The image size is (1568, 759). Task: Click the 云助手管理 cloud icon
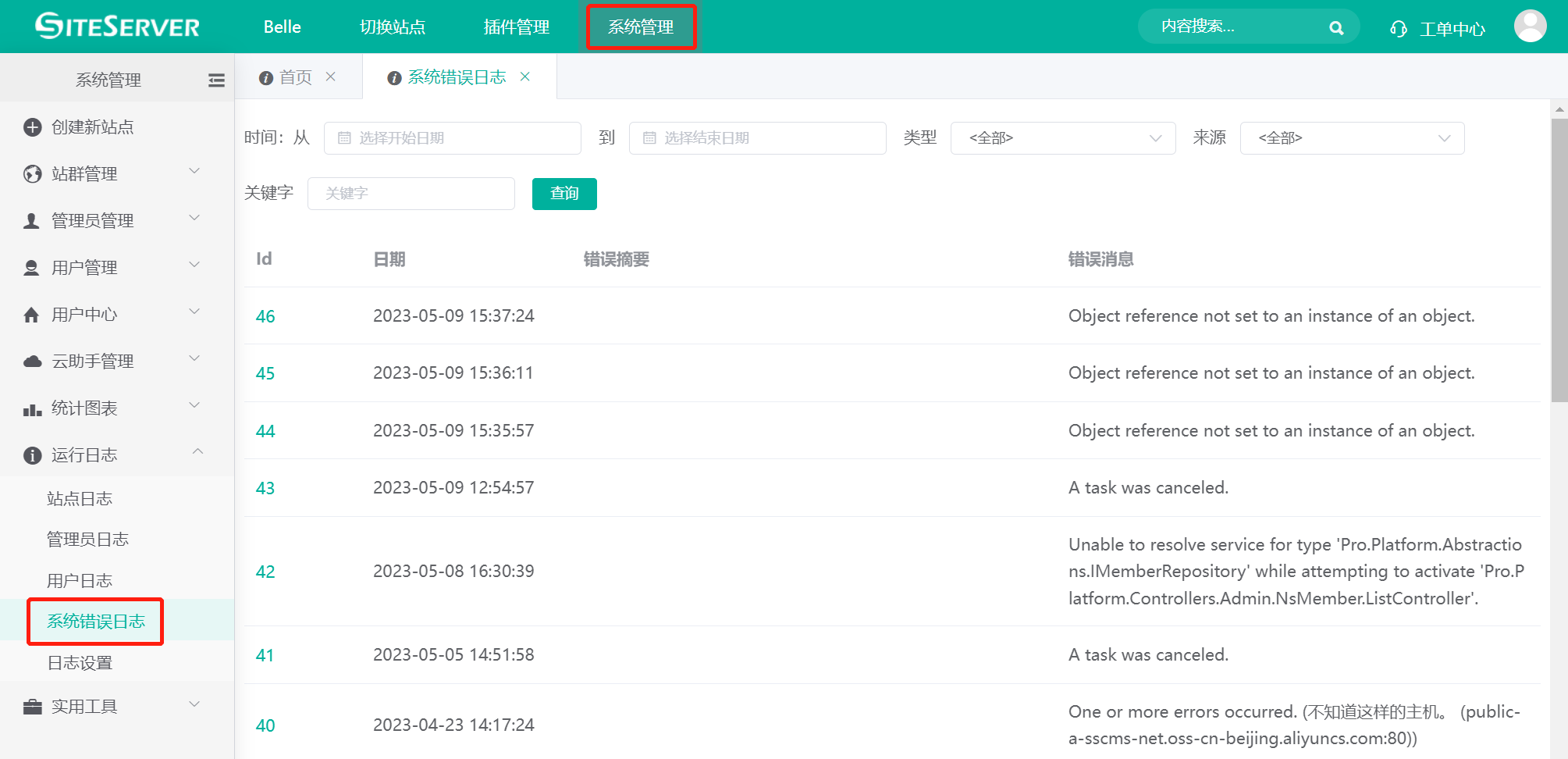[x=31, y=361]
